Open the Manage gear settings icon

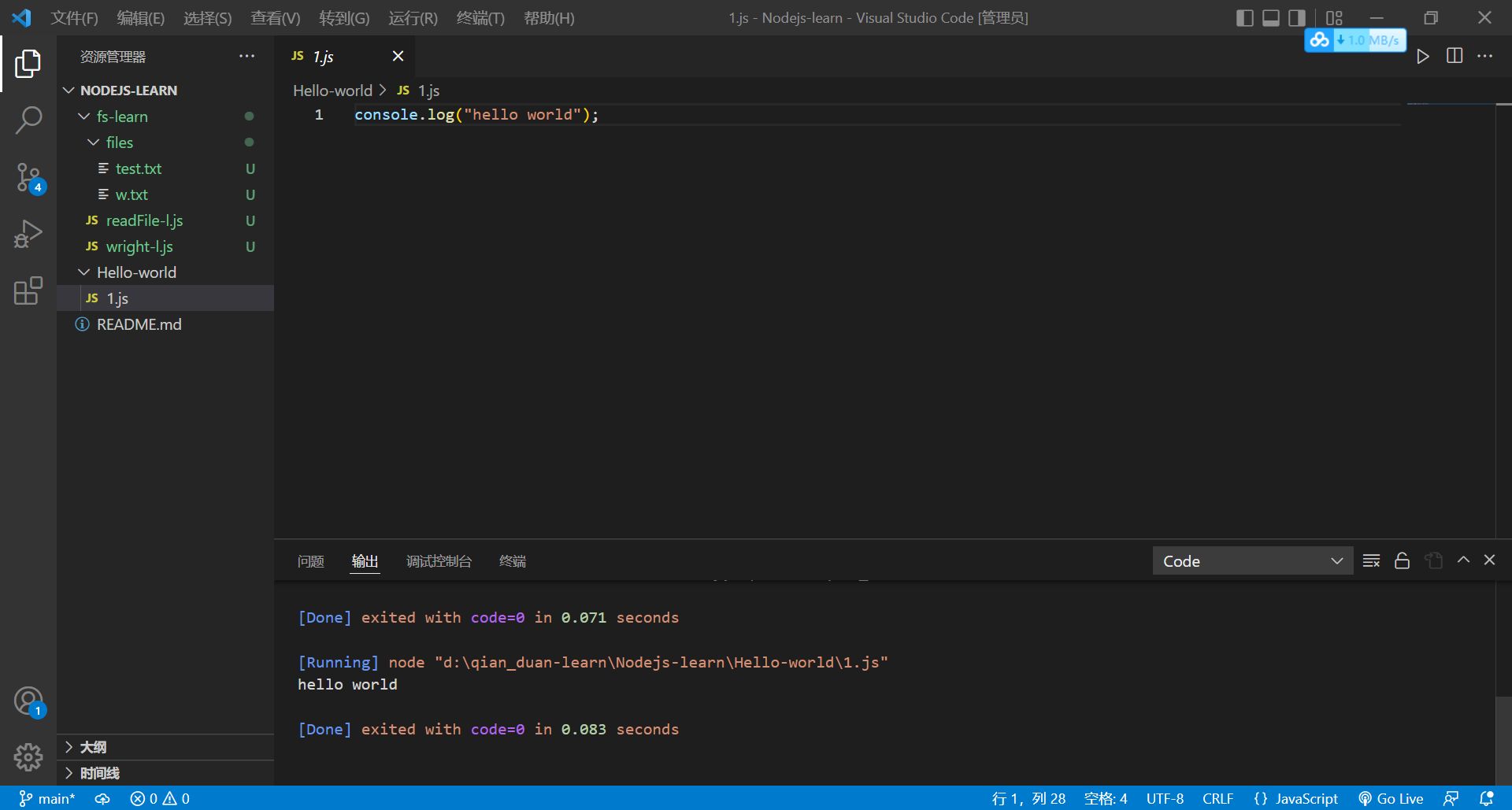coord(28,757)
